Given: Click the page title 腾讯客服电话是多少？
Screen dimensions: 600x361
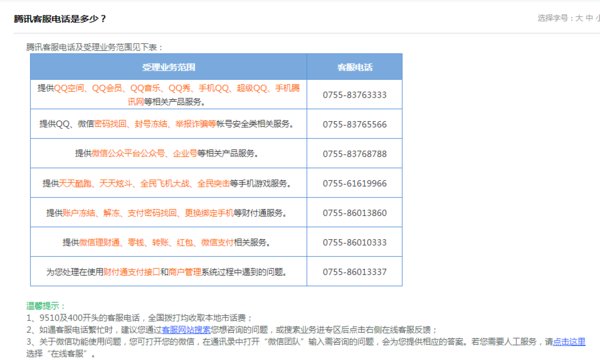Looking at the screenshot, I should tap(60, 19).
